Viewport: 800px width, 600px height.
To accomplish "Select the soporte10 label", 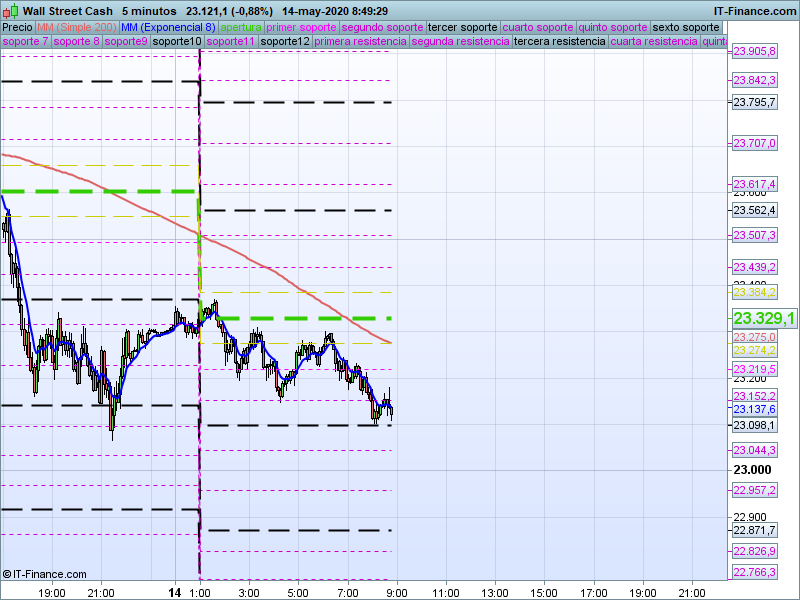I will (177, 41).
